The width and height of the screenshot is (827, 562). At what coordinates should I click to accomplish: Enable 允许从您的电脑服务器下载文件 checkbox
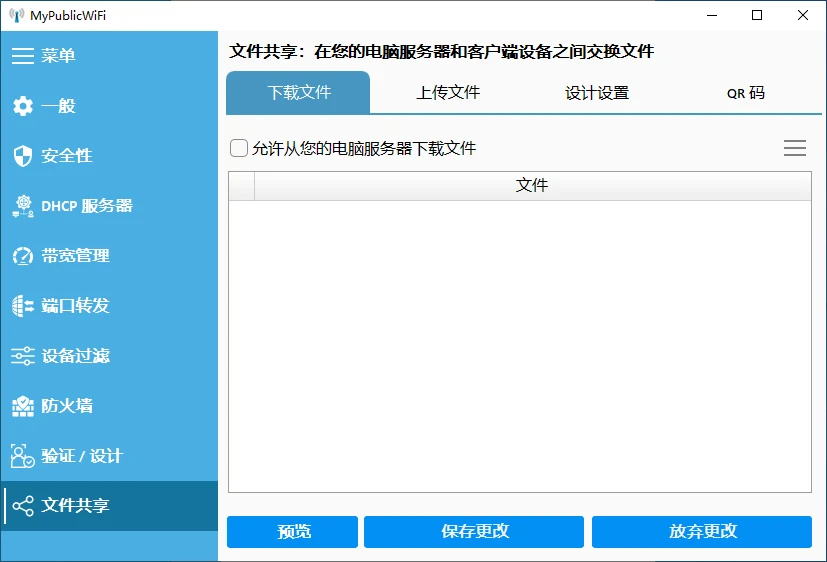tap(239, 148)
